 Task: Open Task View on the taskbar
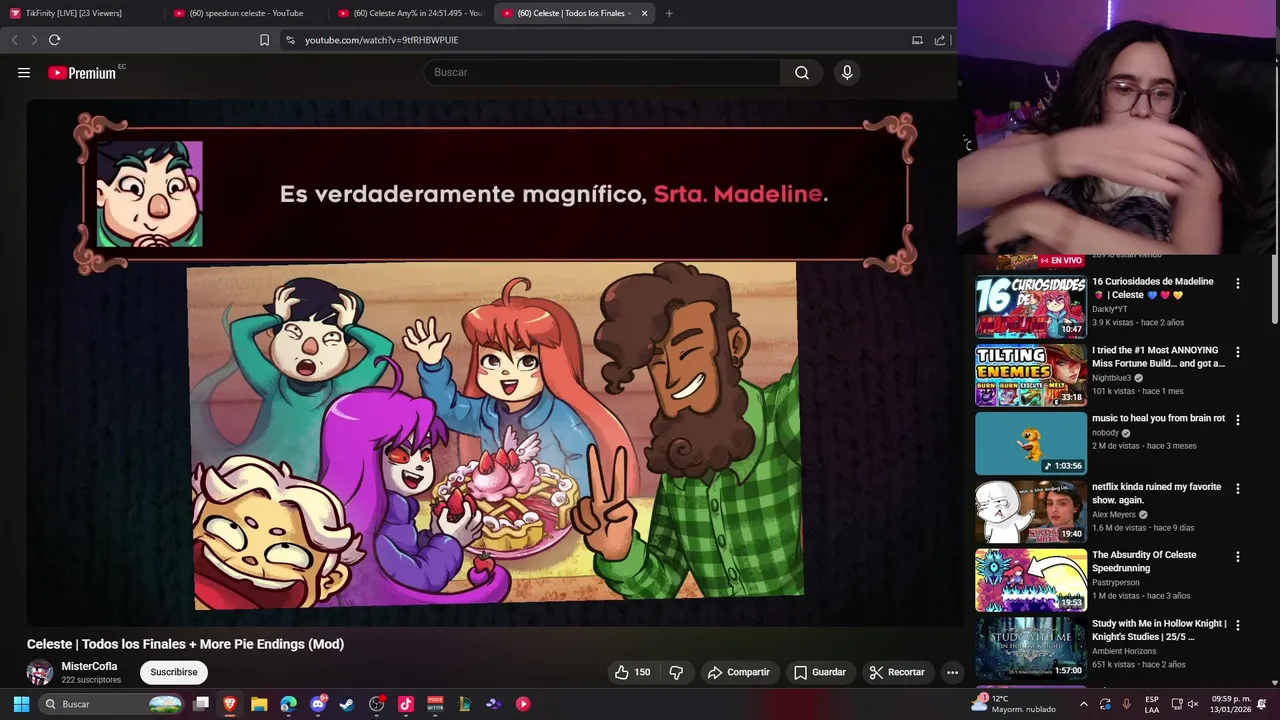(201, 704)
